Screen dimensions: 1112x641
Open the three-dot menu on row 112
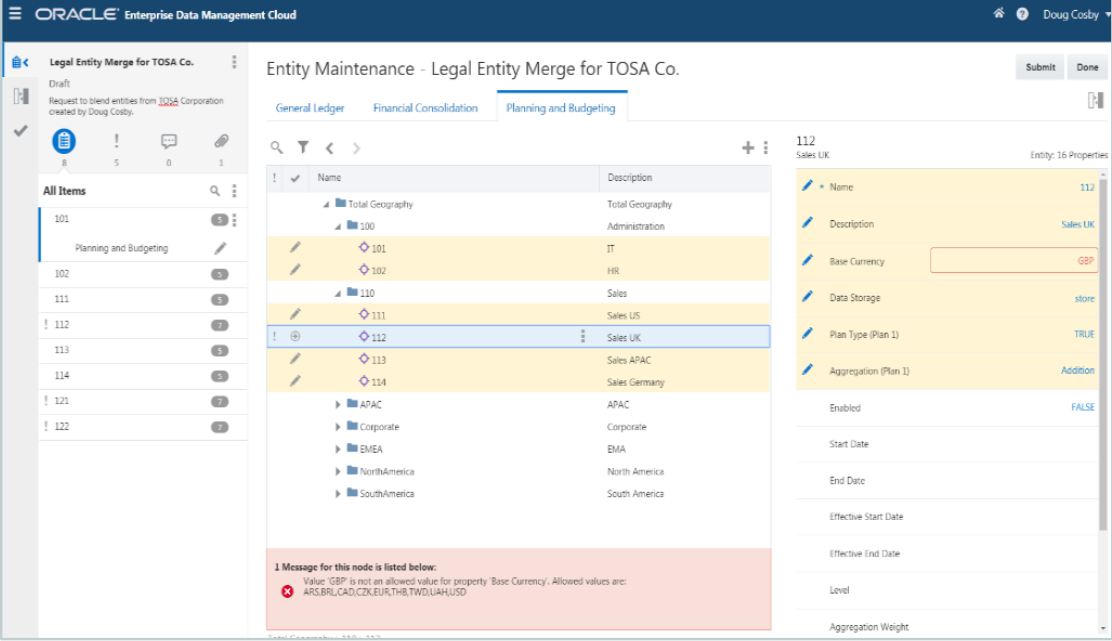click(582, 337)
